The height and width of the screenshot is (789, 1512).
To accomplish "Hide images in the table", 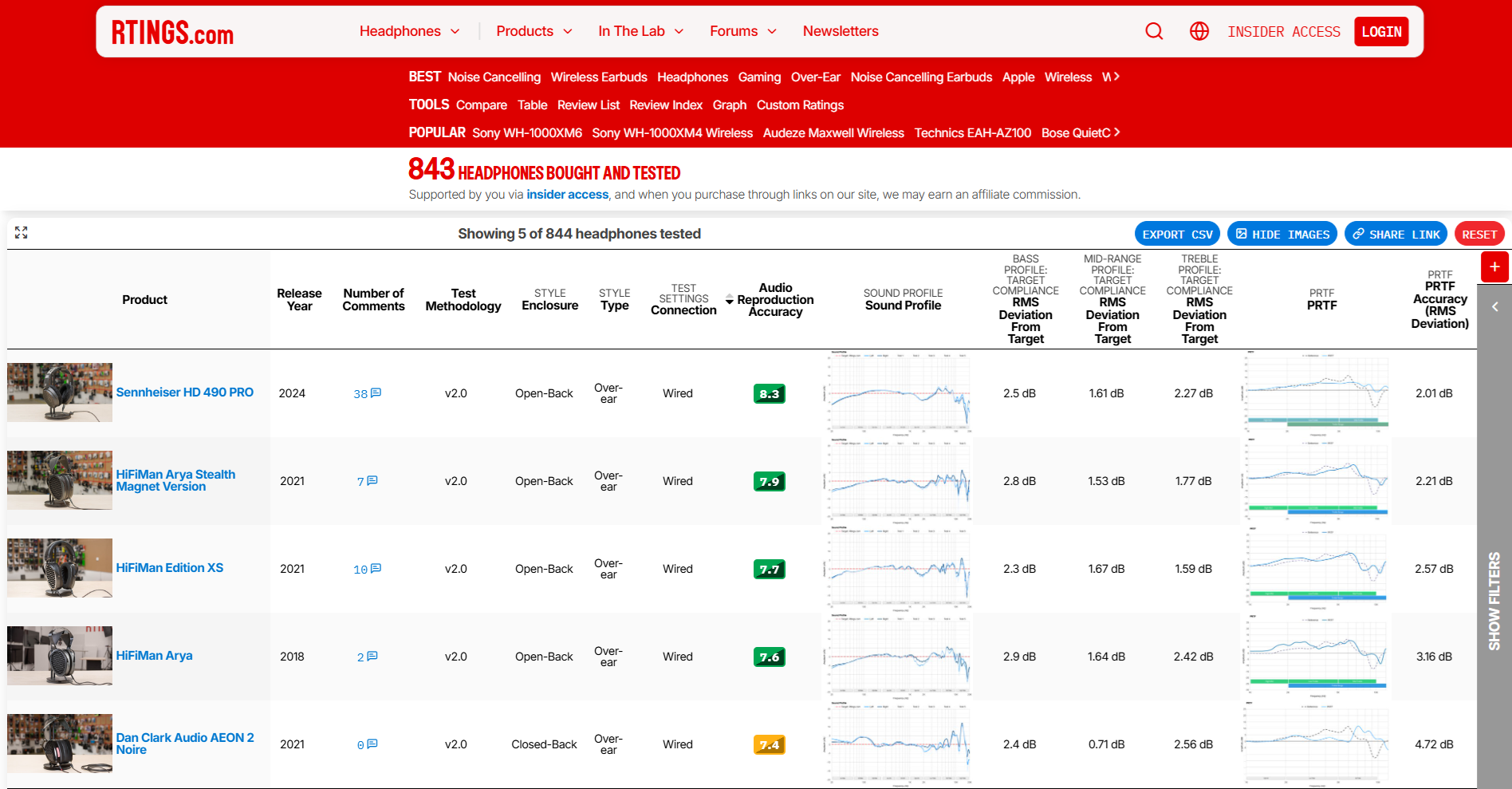I will tap(1282, 234).
